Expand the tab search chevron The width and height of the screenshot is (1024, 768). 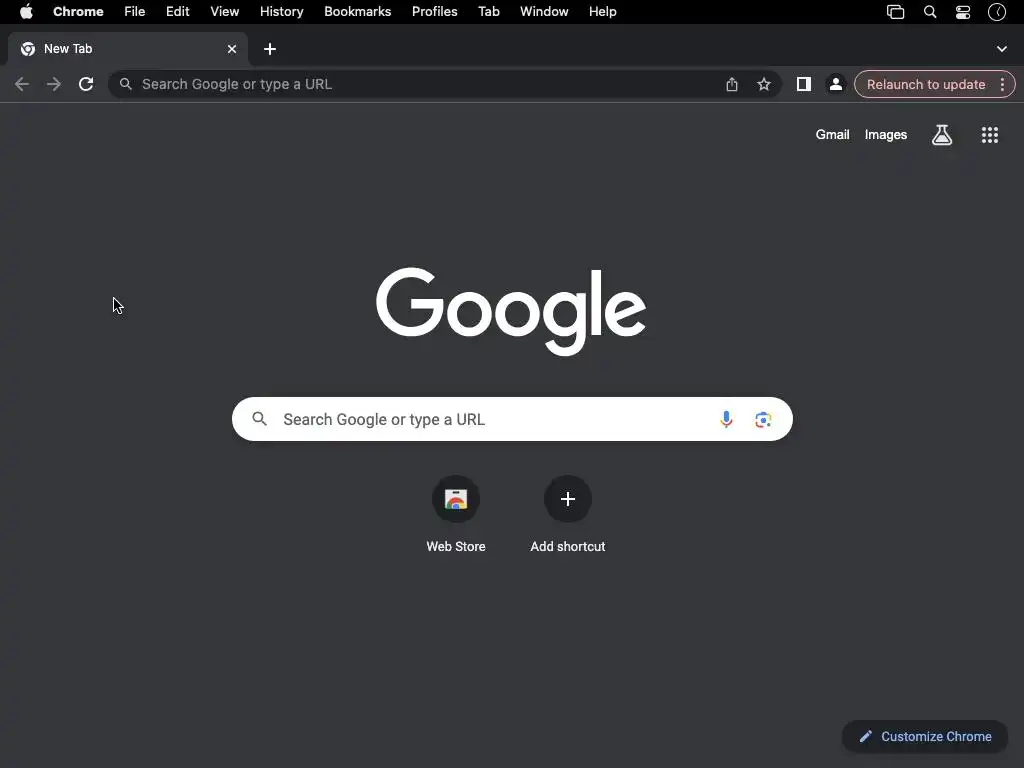(1002, 49)
